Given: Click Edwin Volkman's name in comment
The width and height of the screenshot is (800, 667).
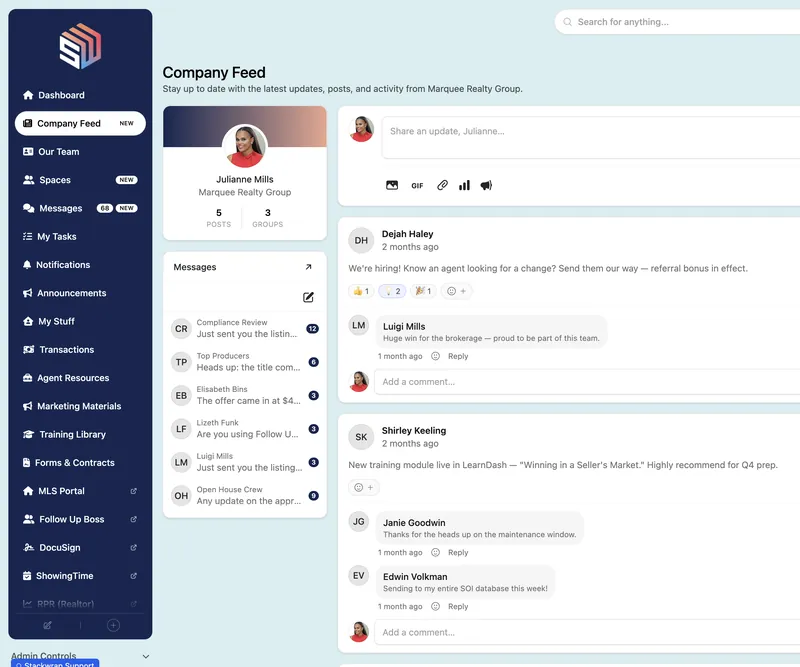Looking at the screenshot, I should [x=415, y=577].
